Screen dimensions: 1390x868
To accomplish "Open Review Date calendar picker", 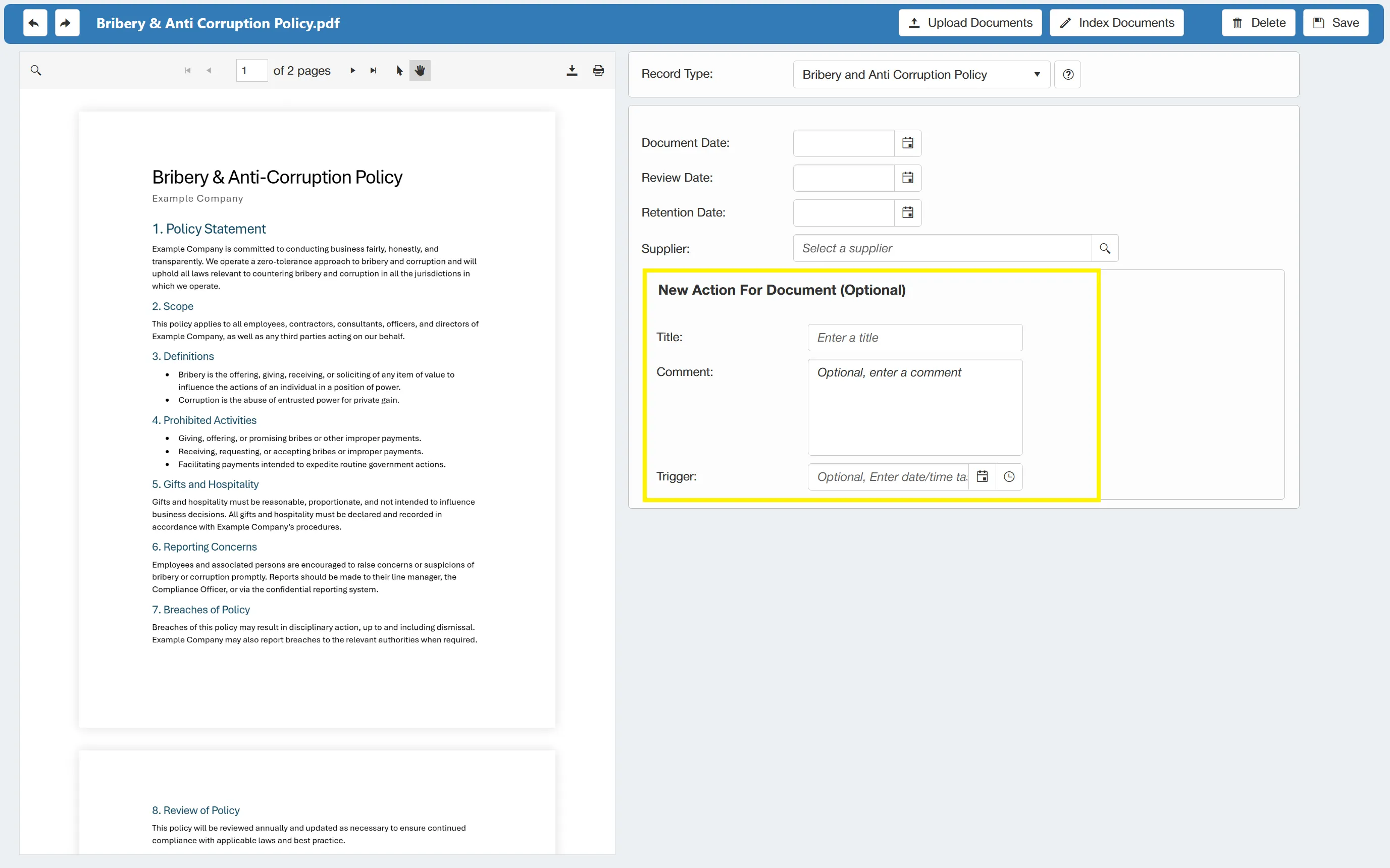I will click(x=907, y=178).
